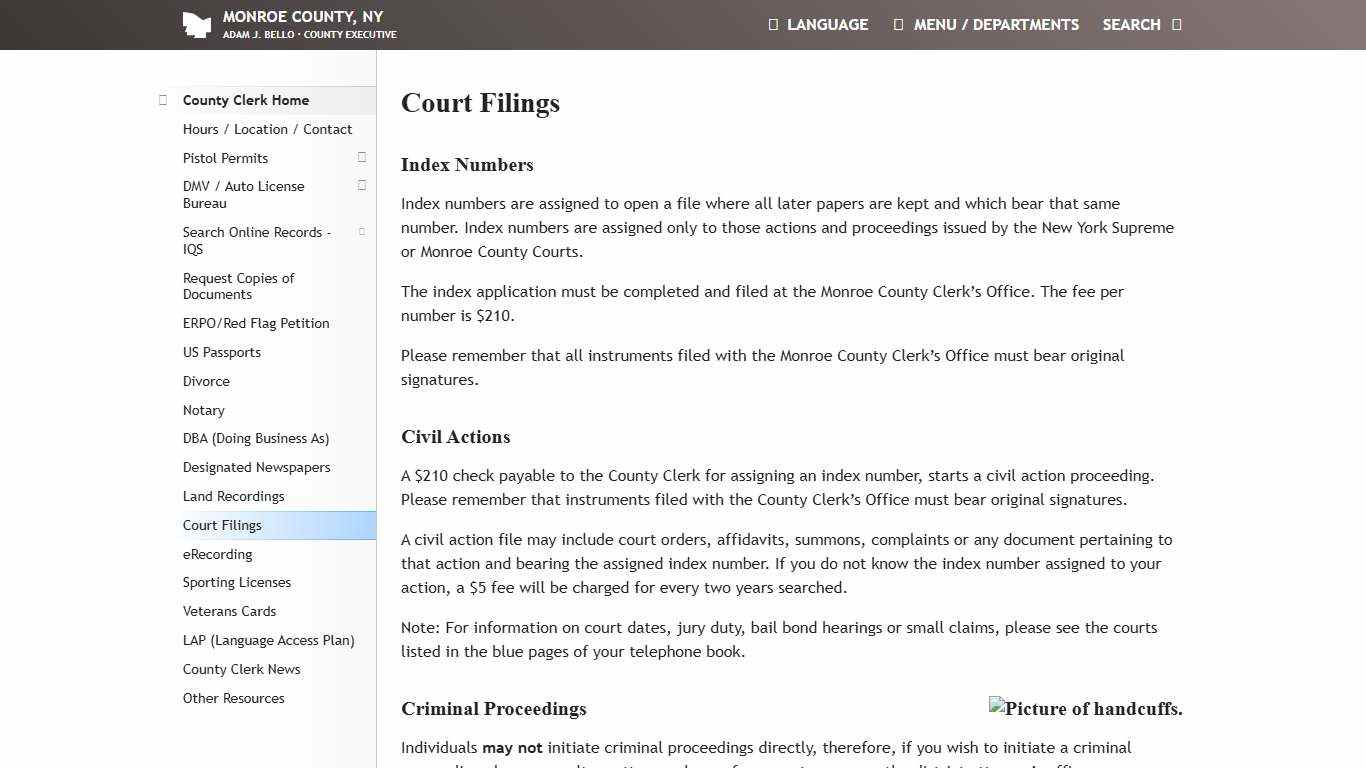Click the Search Online Records submenu icon
The width and height of the screenshot is (1366, 768).
[361, 231]
